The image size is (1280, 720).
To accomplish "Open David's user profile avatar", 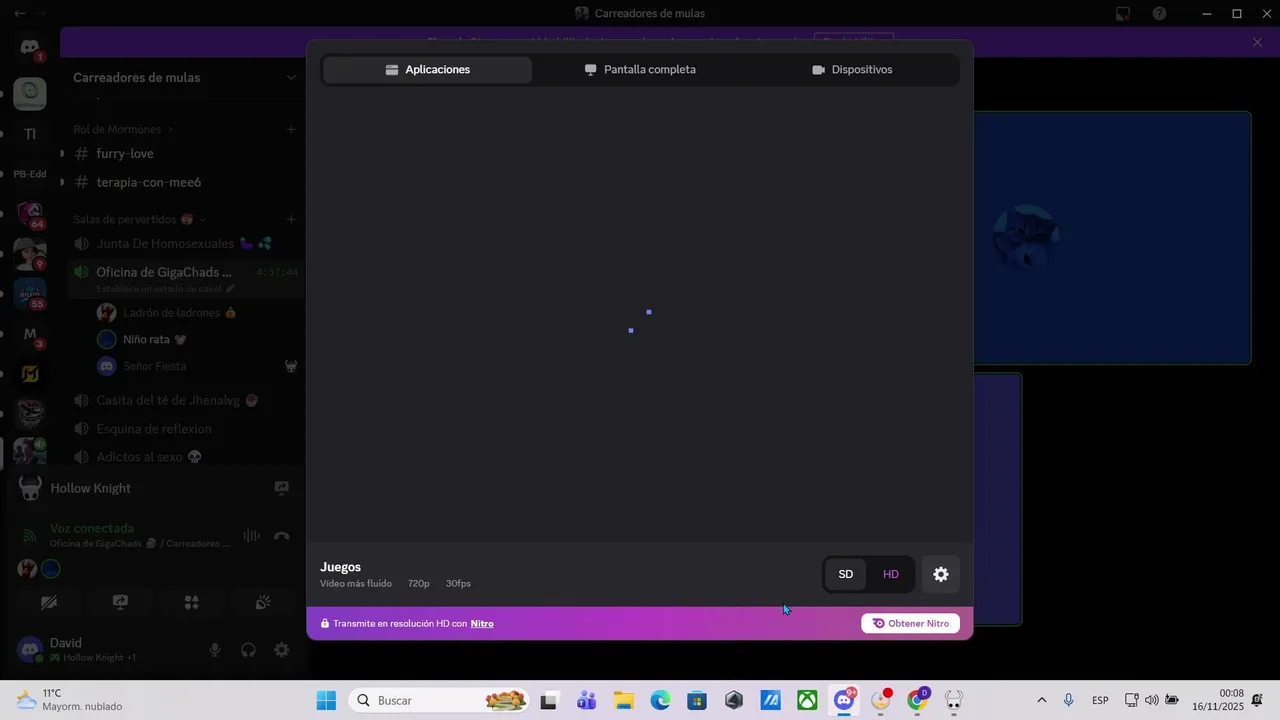I will coord(30,650).
